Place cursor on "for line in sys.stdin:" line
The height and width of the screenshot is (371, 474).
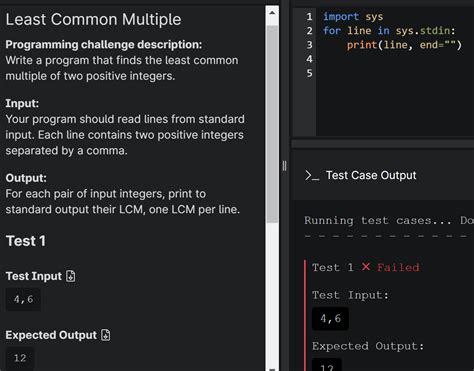(389, 31)
